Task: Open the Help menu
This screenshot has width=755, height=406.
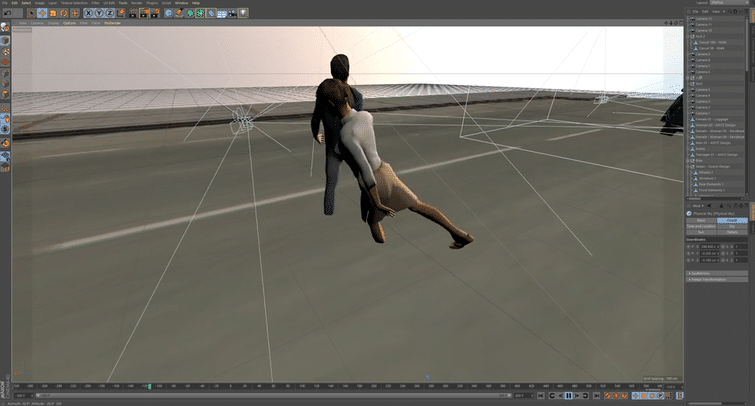Action: (x=196, y=3)
